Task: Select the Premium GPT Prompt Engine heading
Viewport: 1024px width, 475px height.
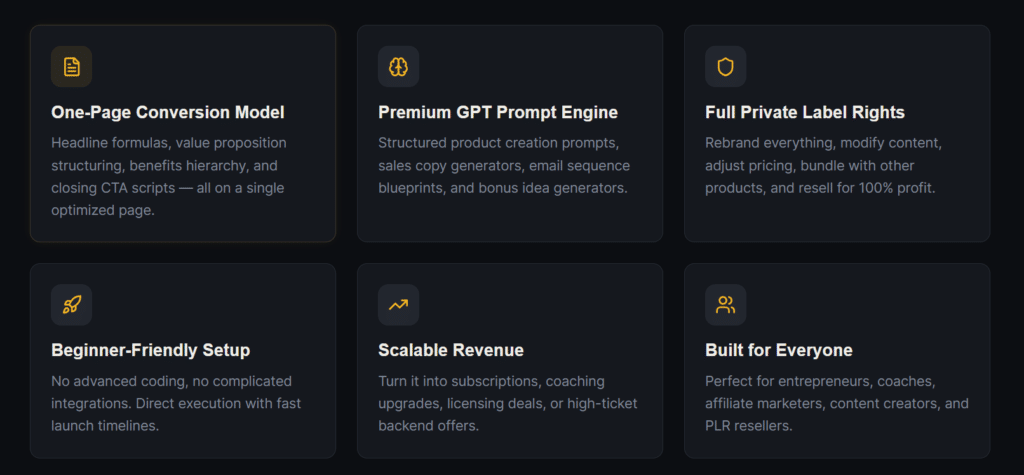Action: tap(498, 112)
